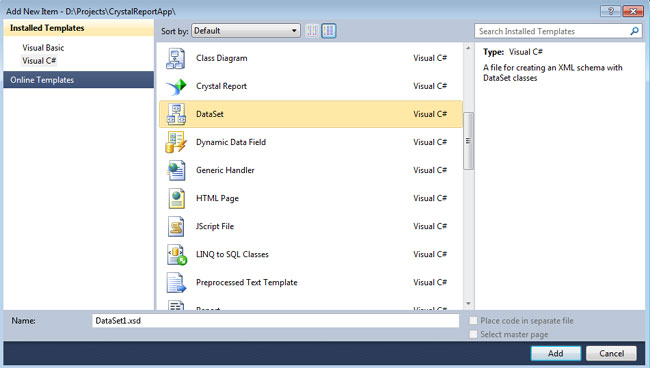Click the template list scroll-down arrow
The width and height of the screenshot is (650, 368).
(x=468, y=303)
